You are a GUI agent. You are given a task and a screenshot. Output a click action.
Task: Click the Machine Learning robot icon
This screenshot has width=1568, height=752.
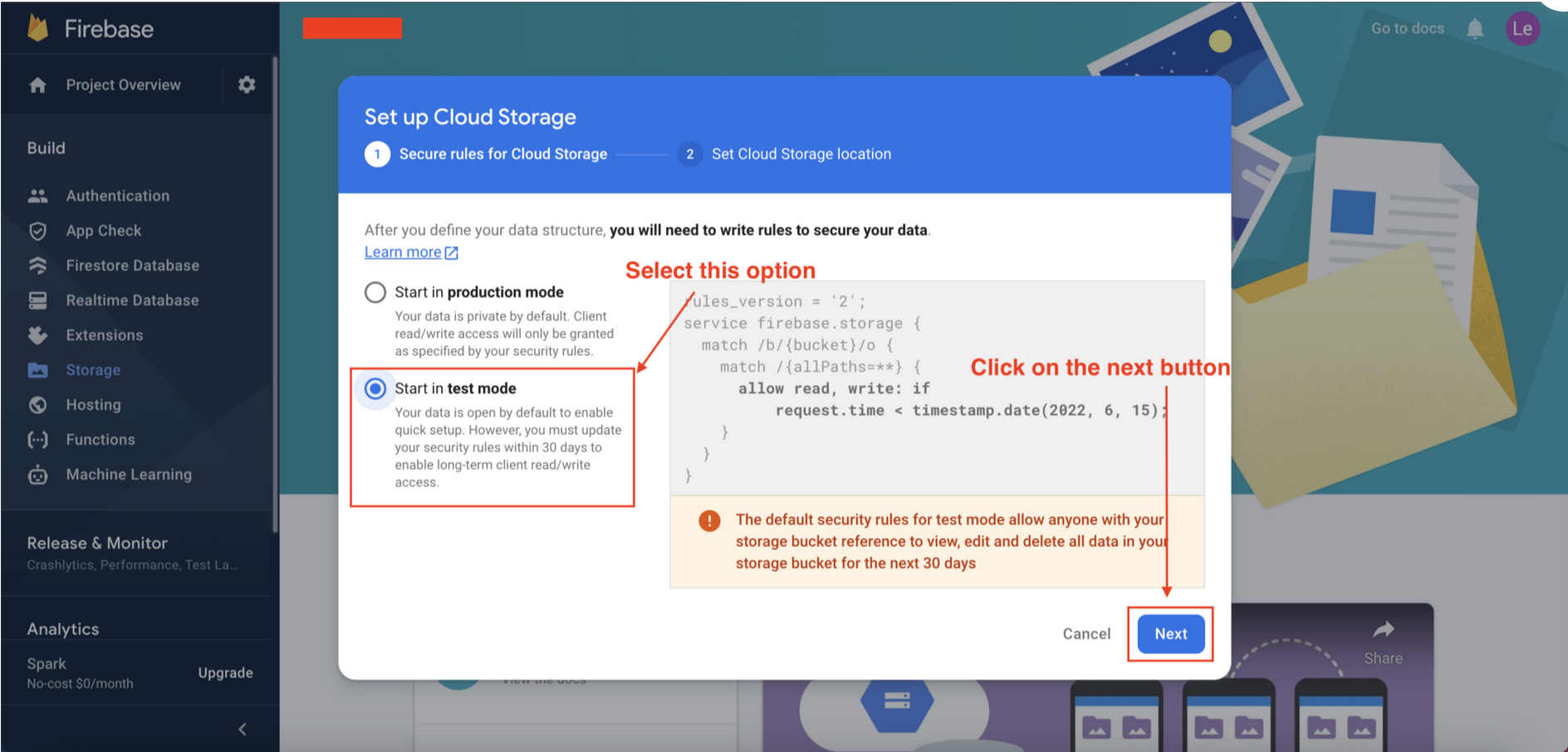37,475
